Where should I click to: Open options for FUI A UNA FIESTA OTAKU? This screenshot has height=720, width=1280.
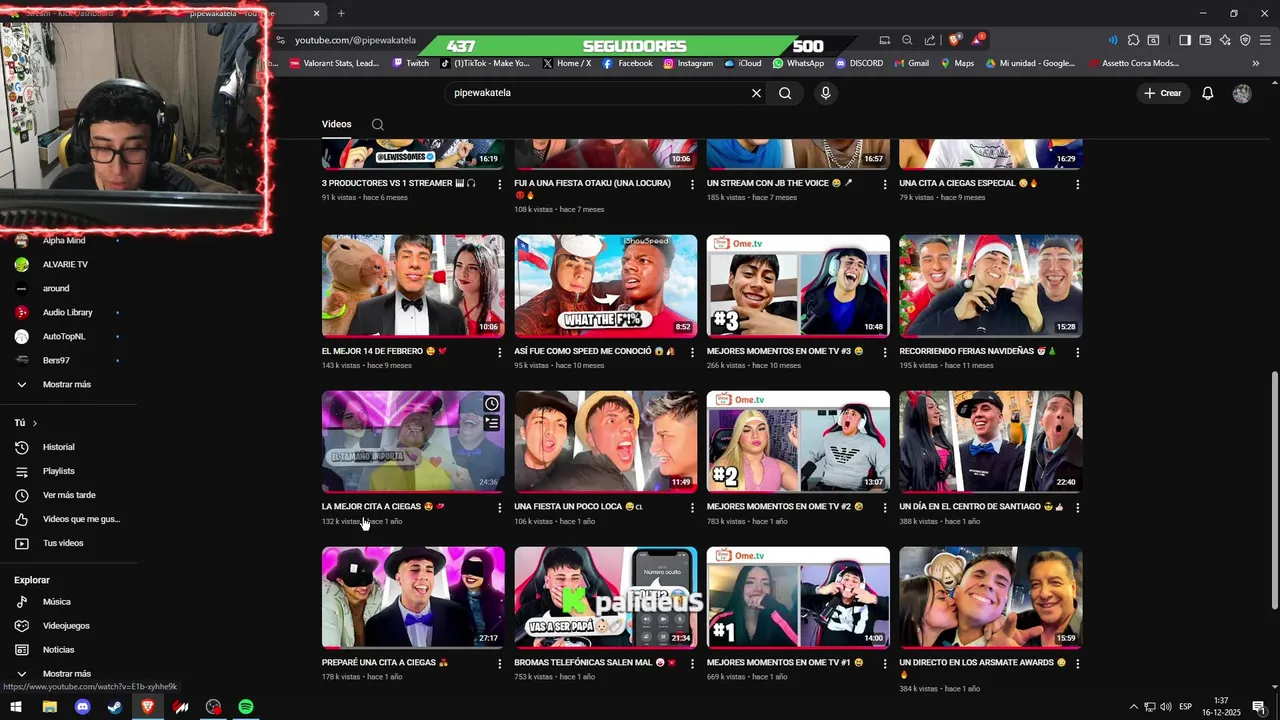692,184
